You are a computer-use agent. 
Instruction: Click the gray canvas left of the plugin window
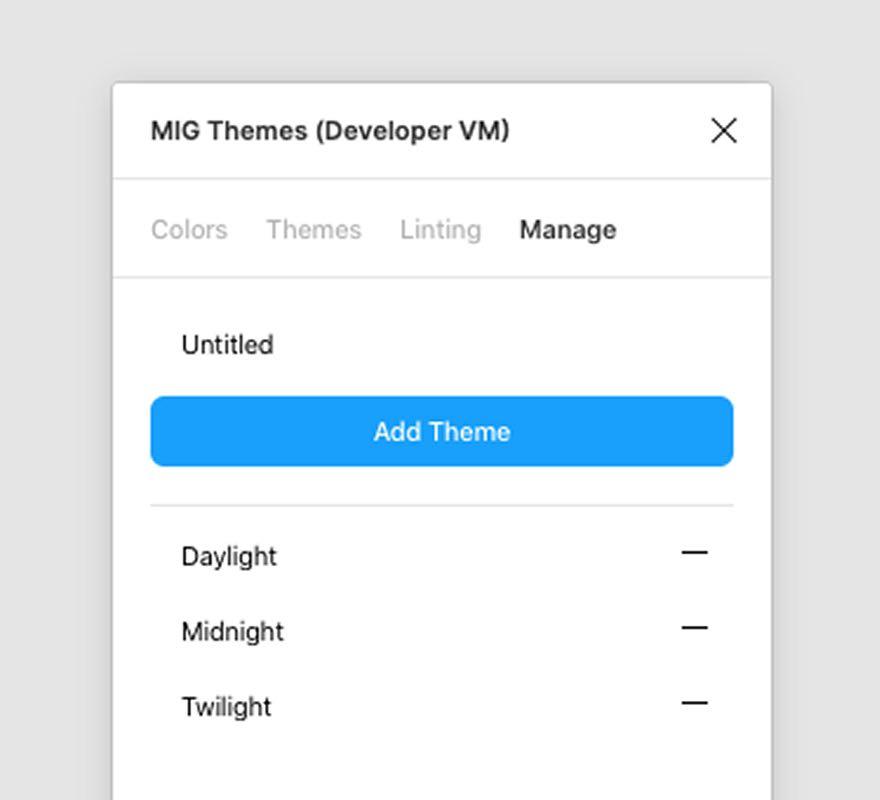pos(55,400)
